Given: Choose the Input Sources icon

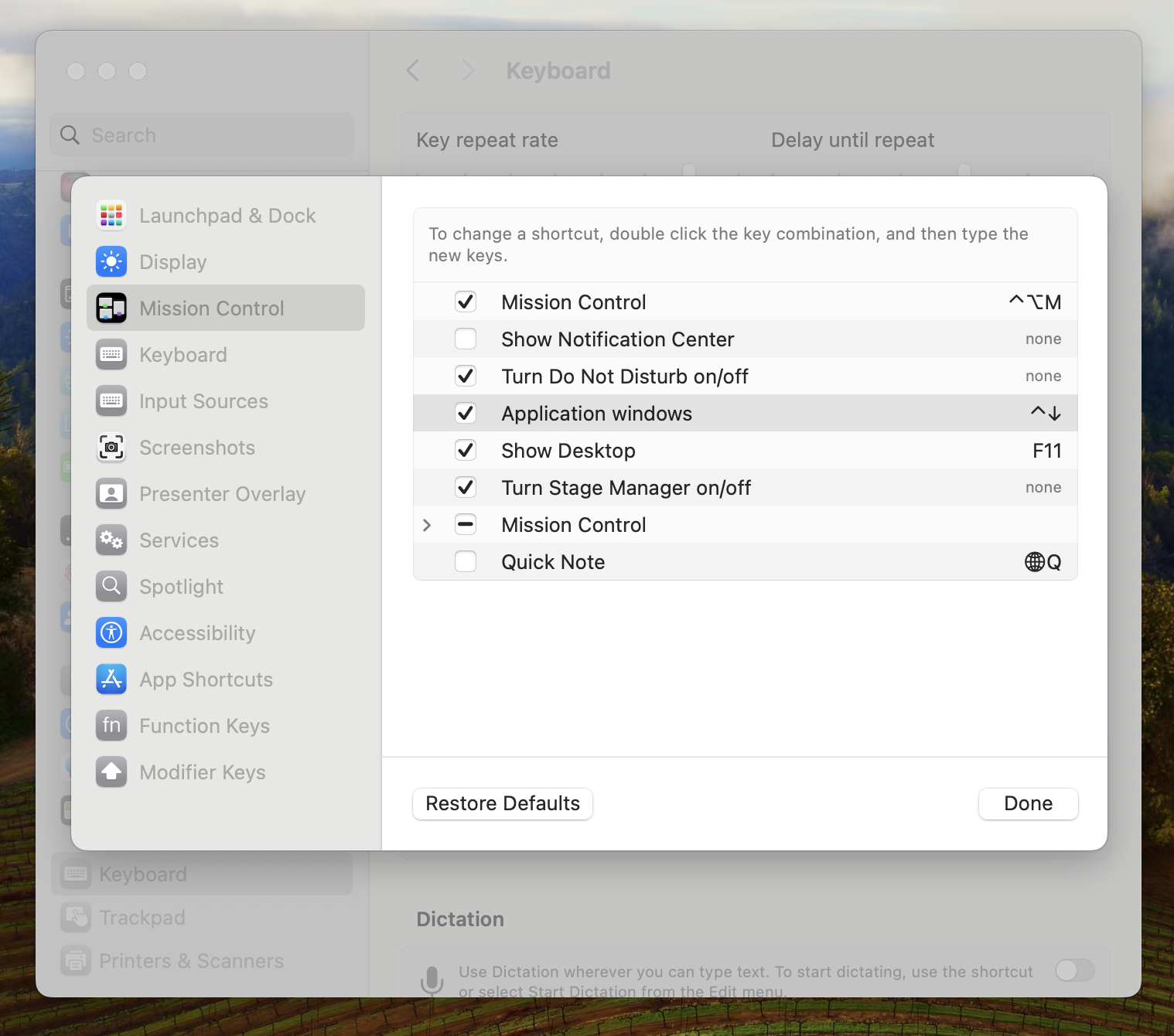Looking at the screenshot, I should 111,400.
